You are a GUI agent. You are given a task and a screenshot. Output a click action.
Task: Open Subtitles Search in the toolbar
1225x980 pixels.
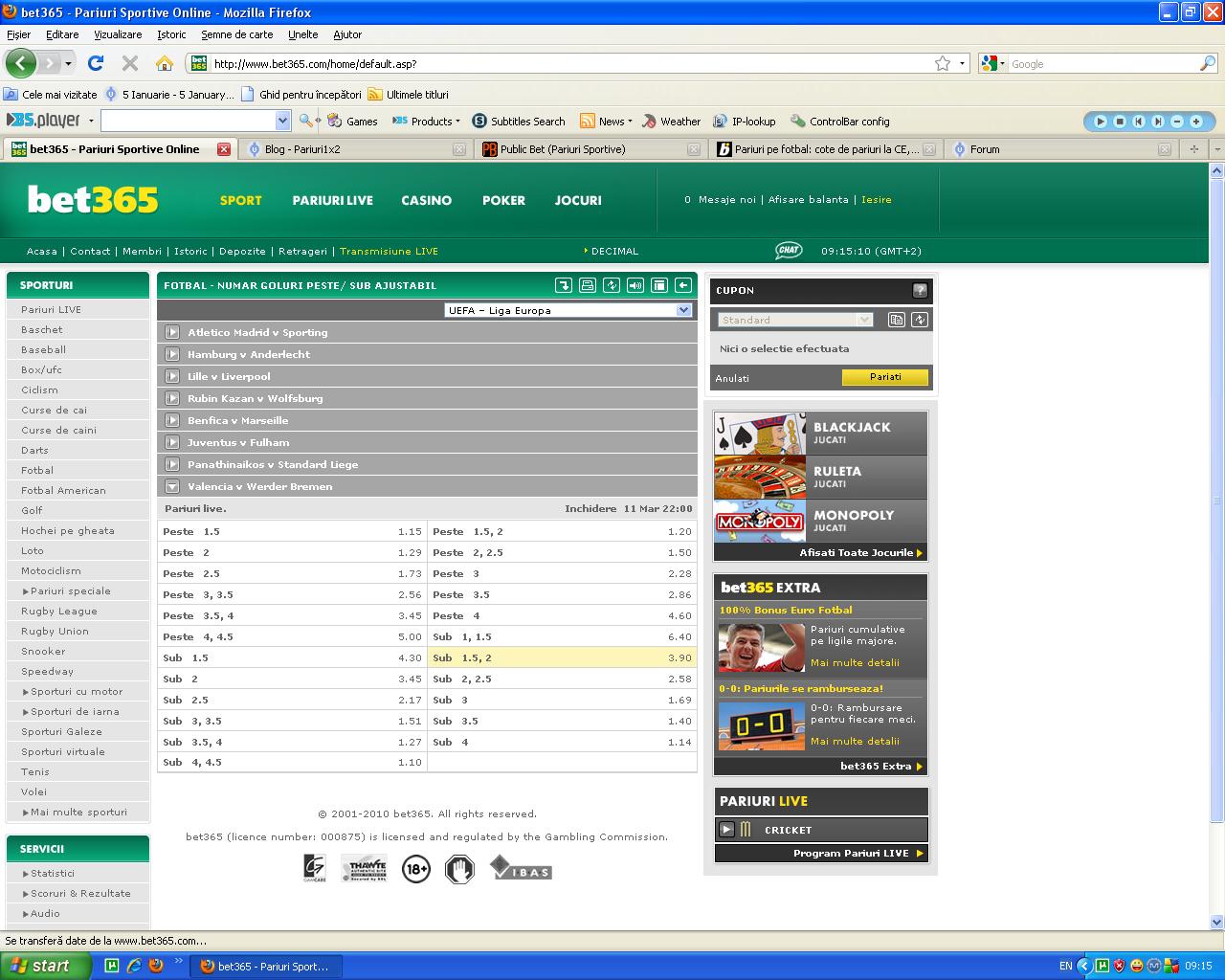point(519,122)
